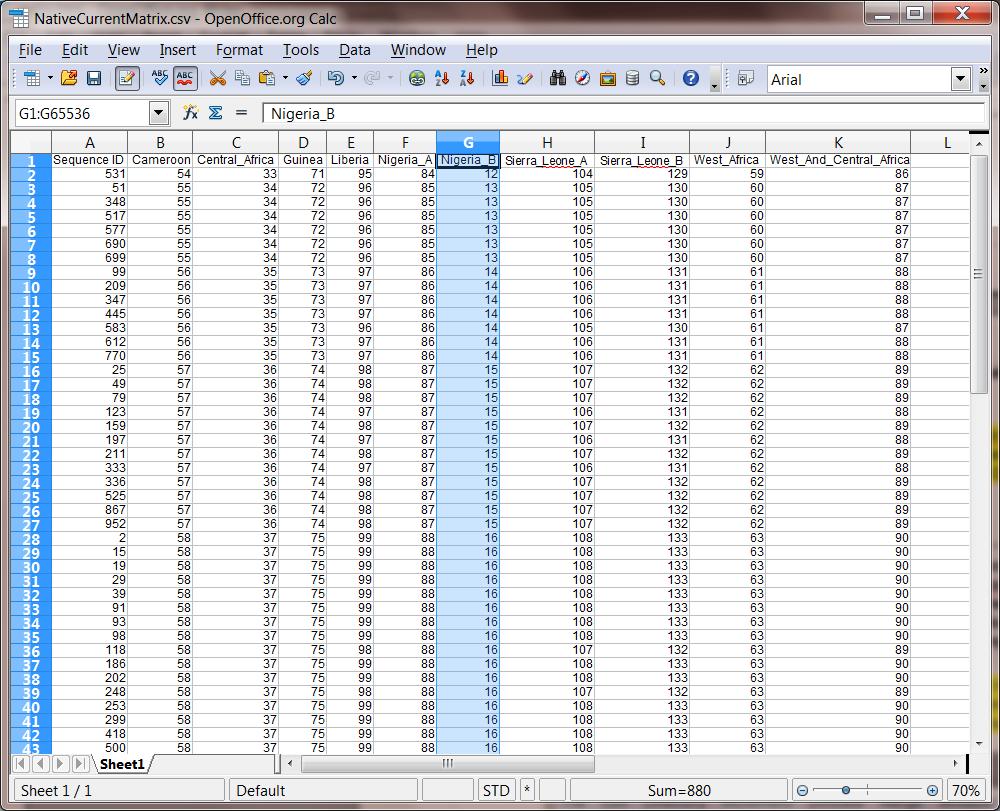Open the Insert menu
The height and width of the screenshot is (811, 1000).
pyautogui.click(x=177, y=50)
